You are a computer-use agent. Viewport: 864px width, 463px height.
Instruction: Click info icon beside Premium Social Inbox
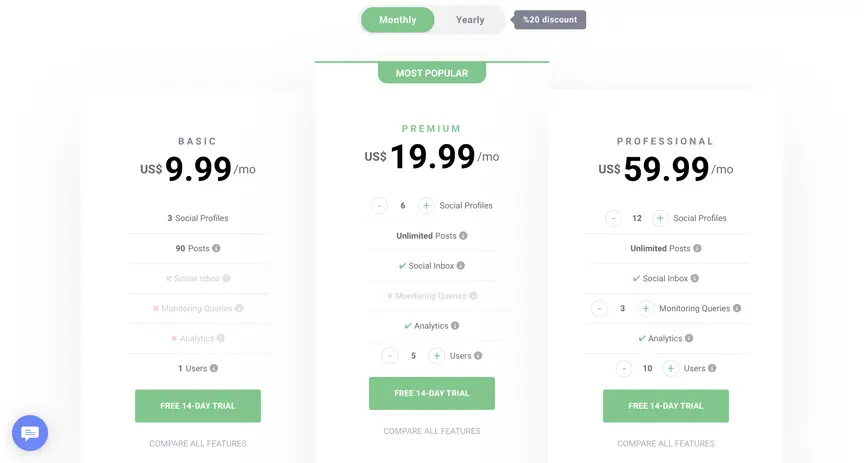461,266
